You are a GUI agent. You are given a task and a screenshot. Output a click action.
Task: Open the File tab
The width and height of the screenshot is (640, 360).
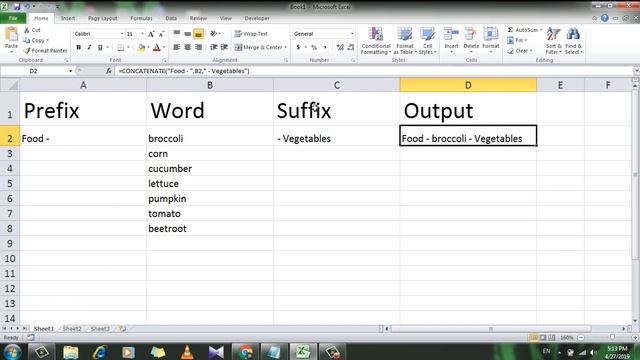pyautogui.click(x=13, y=18)
